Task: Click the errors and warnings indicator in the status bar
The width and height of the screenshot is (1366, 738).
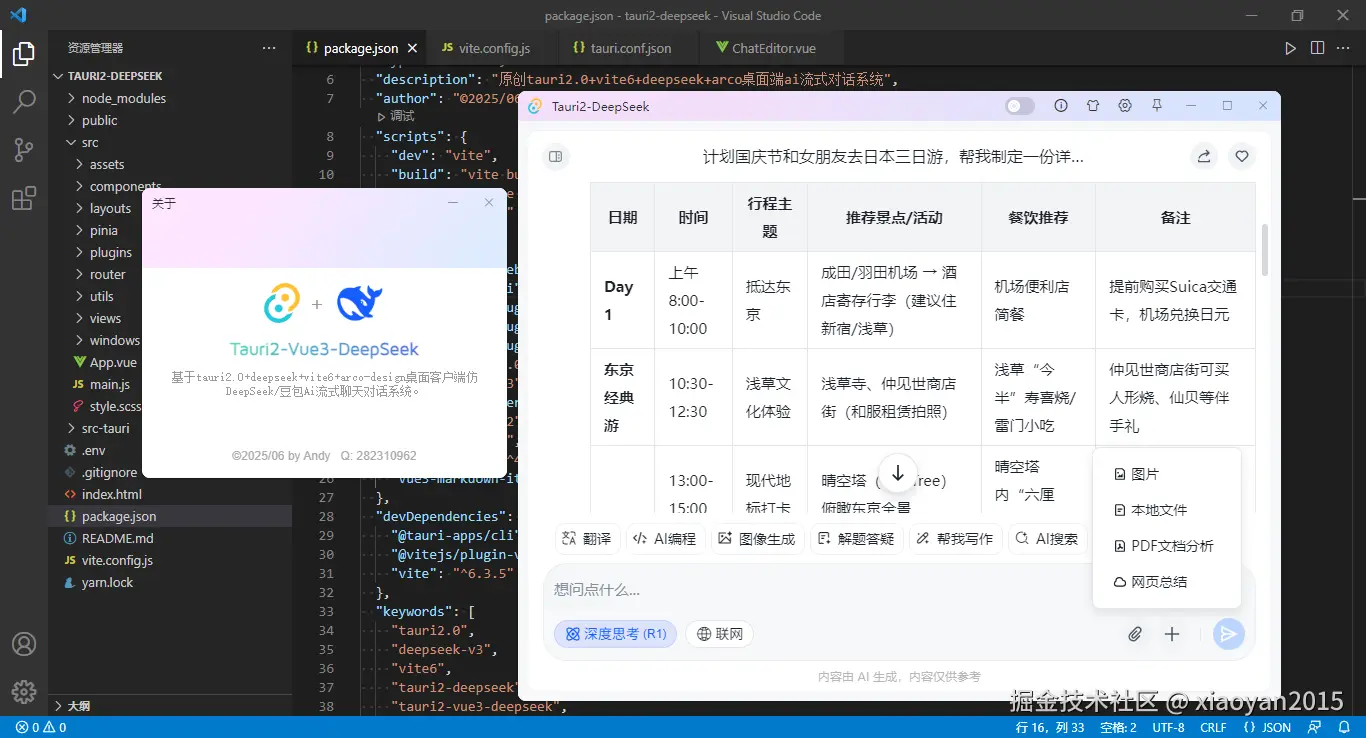Action: (41, 727)
